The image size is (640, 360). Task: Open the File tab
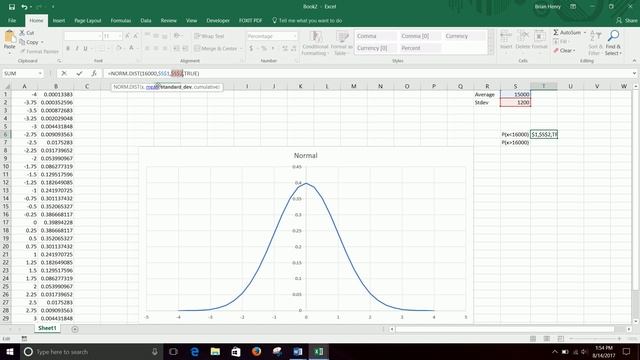coord(12,20)
